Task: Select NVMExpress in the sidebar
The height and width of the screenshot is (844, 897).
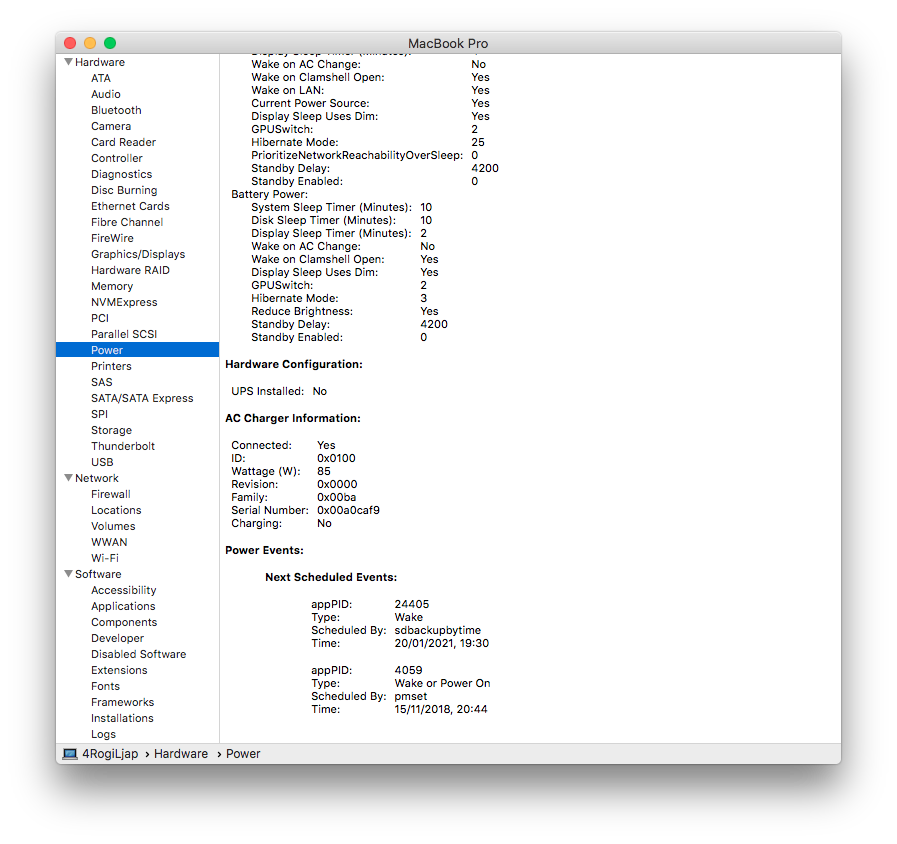Action: (x=124, y=303)
